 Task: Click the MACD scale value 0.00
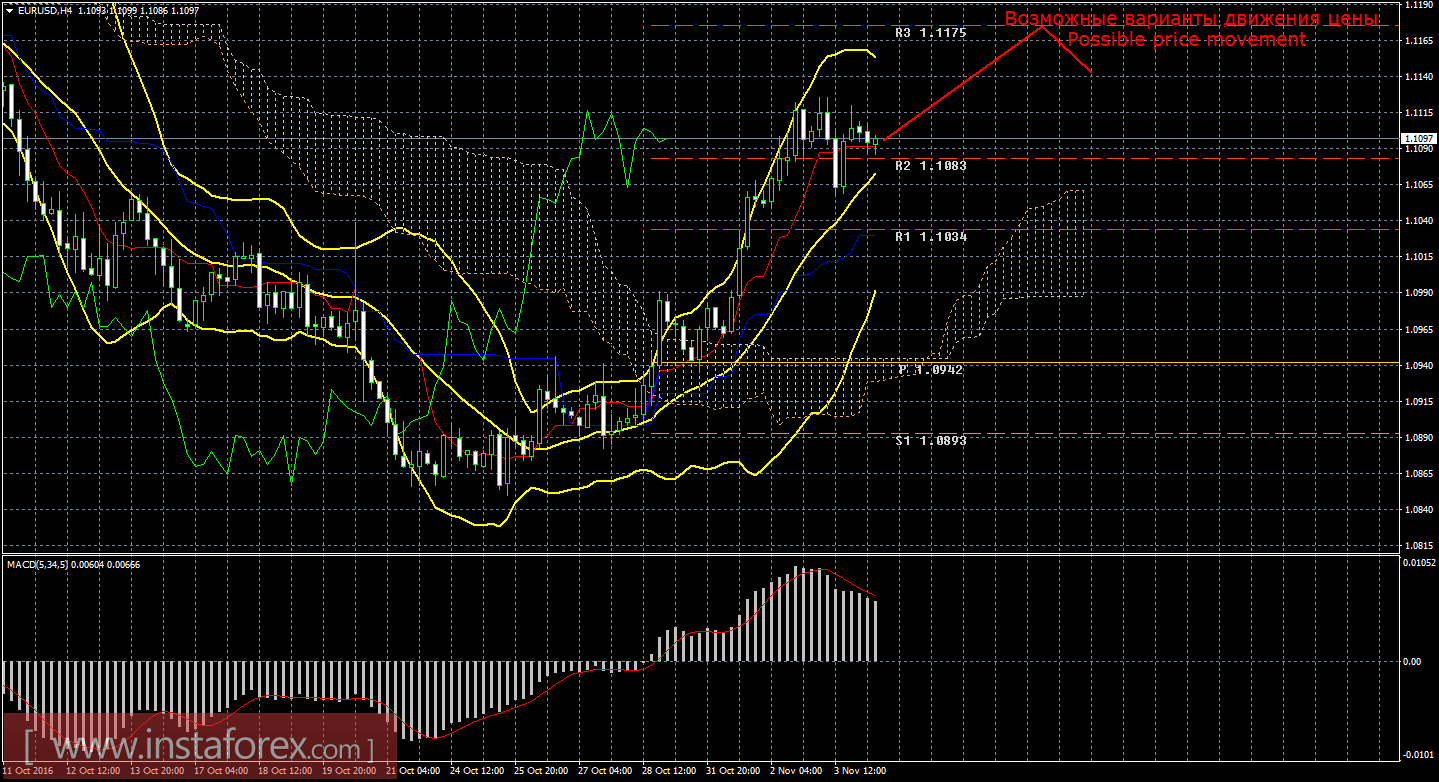pyautogui.click(x=1413, y=661)
